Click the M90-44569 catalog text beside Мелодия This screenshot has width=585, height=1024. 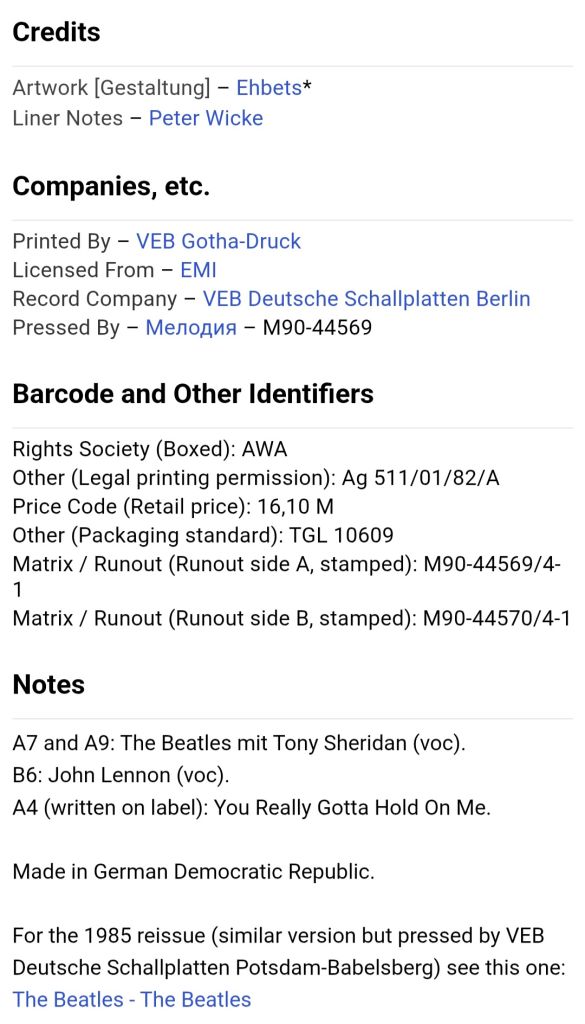pos(317,327)
